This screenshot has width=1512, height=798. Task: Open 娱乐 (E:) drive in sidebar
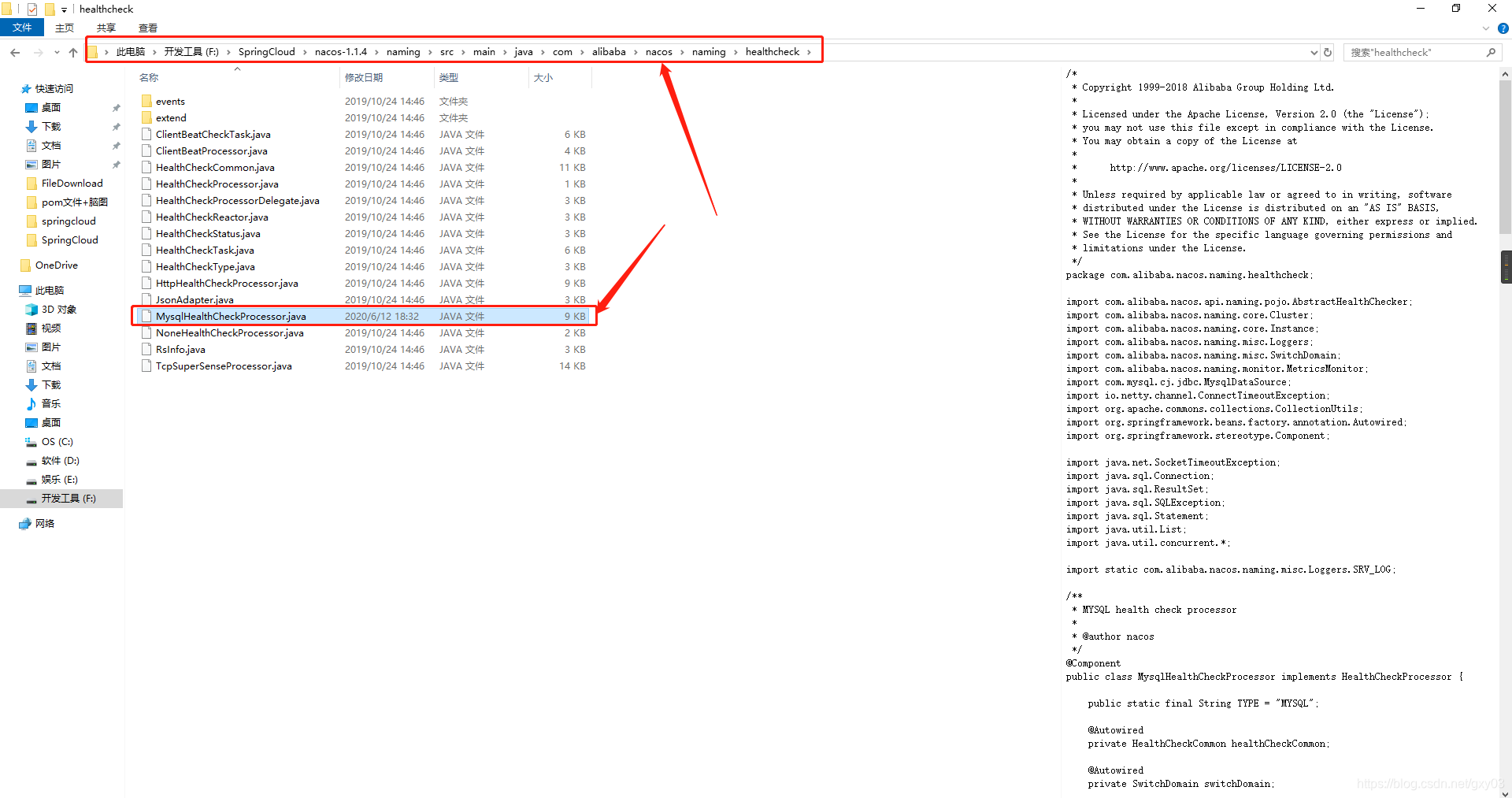[x=59, y=480]
